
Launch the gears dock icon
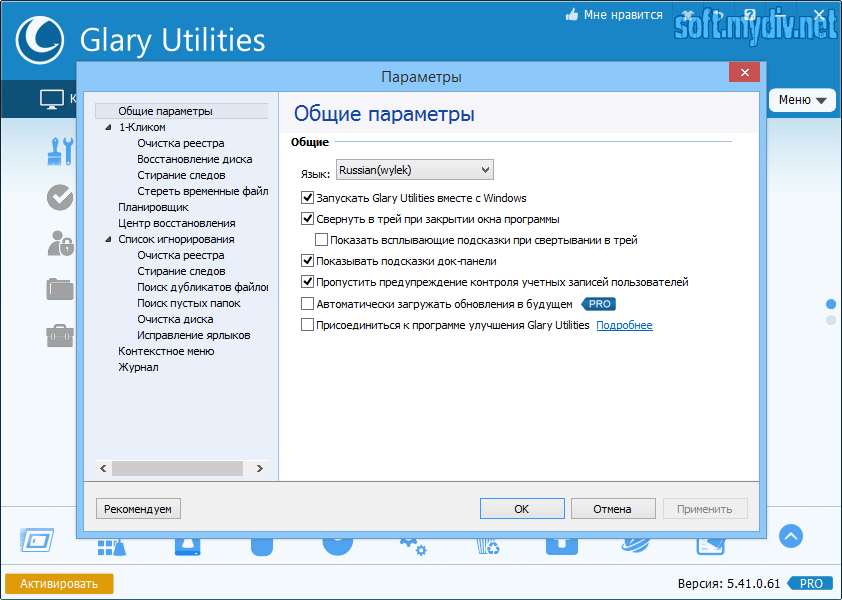tap(413, 547)
